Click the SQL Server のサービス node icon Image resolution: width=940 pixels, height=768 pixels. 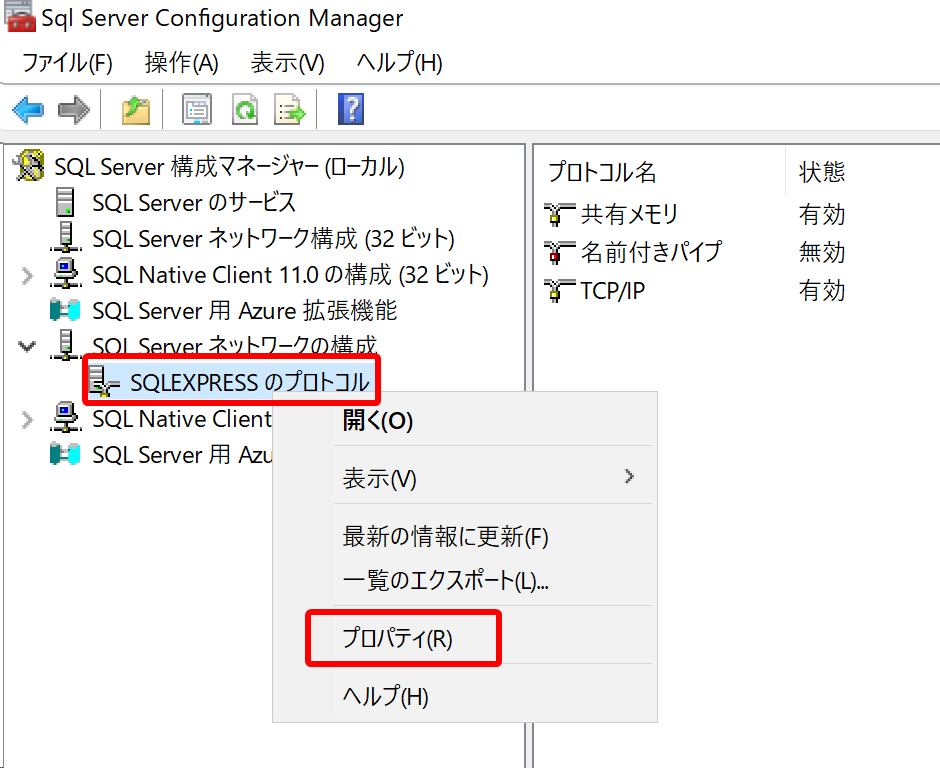[65, 202]
